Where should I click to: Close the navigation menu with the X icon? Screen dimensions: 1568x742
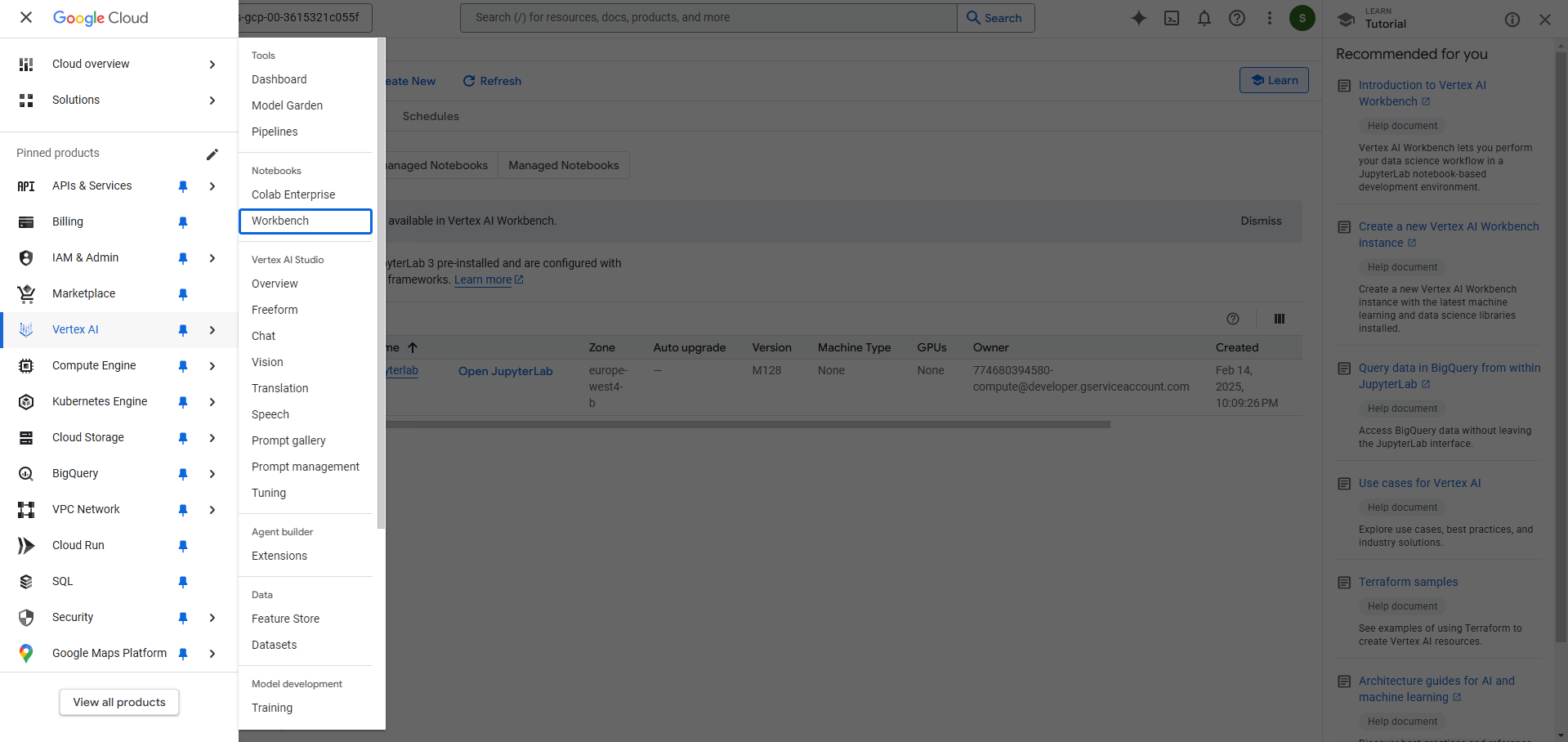[x=26, y=17]
